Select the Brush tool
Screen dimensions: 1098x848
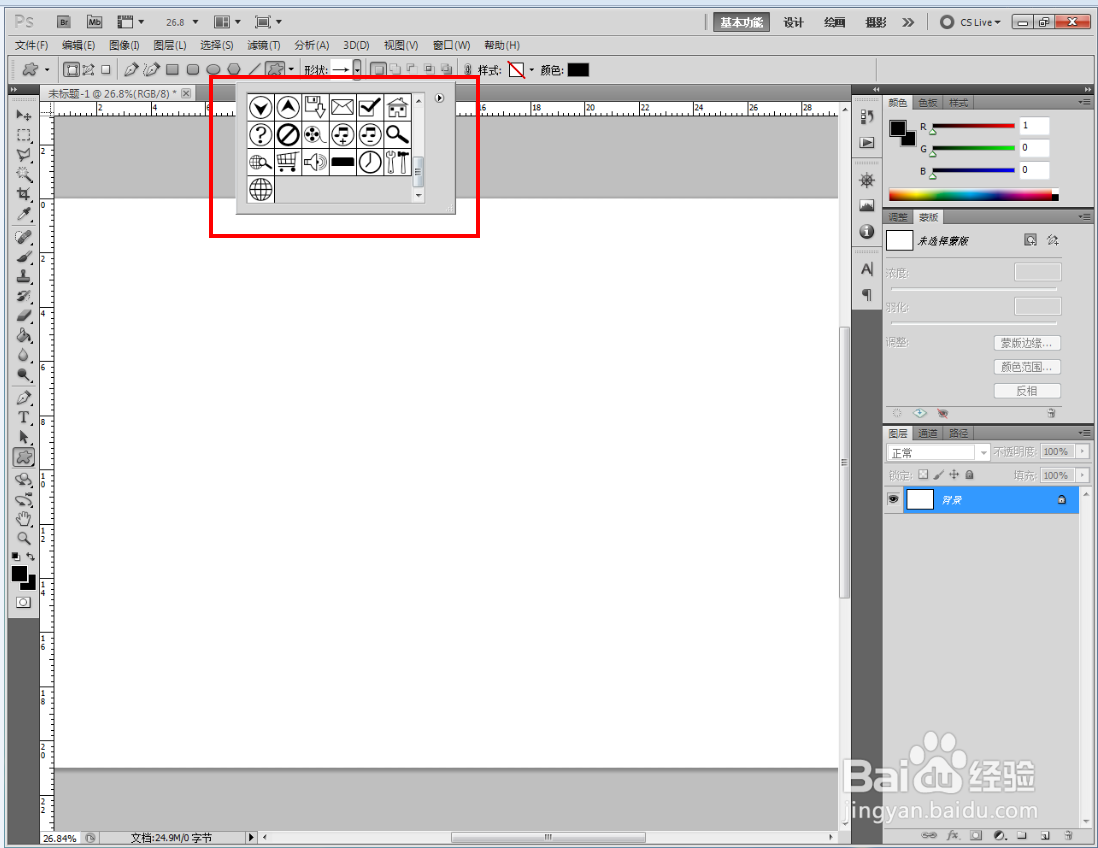[24, 257]
